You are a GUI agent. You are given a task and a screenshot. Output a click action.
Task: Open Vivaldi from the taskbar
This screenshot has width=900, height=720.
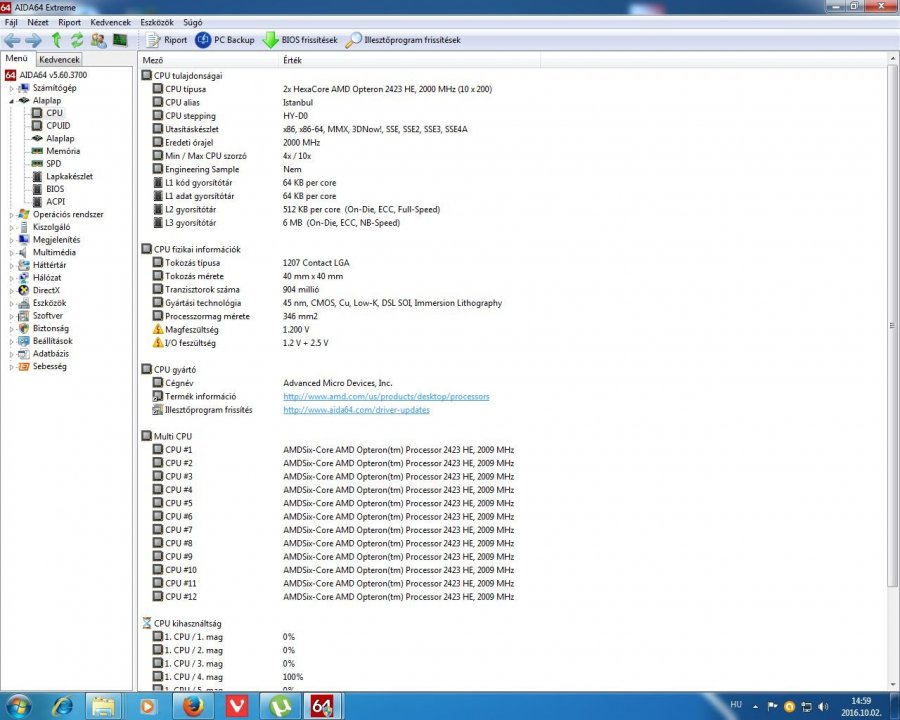tap(237, 706)
